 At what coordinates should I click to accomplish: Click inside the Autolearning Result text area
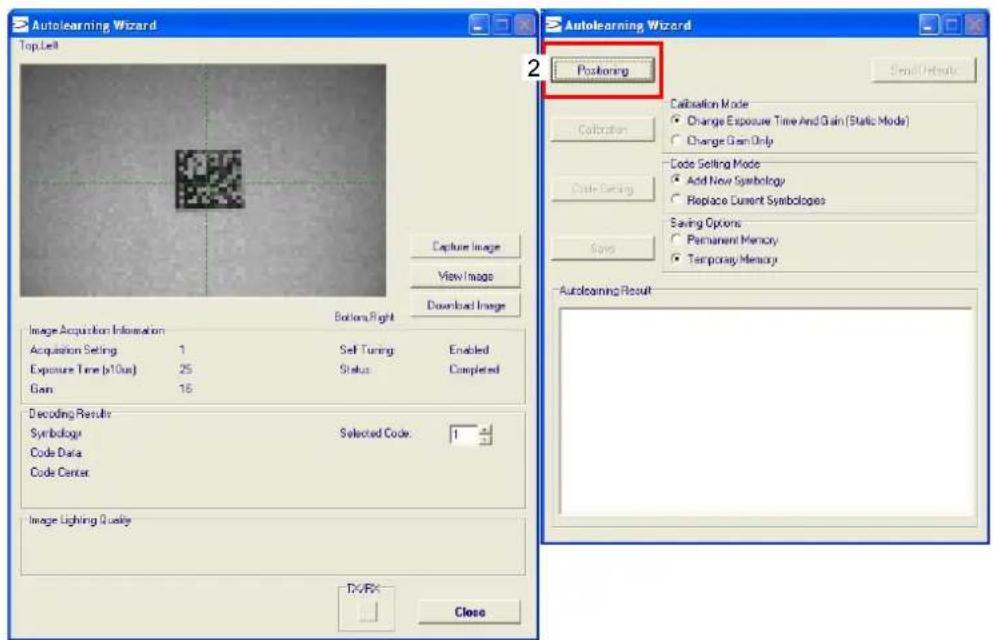[766, 411]
